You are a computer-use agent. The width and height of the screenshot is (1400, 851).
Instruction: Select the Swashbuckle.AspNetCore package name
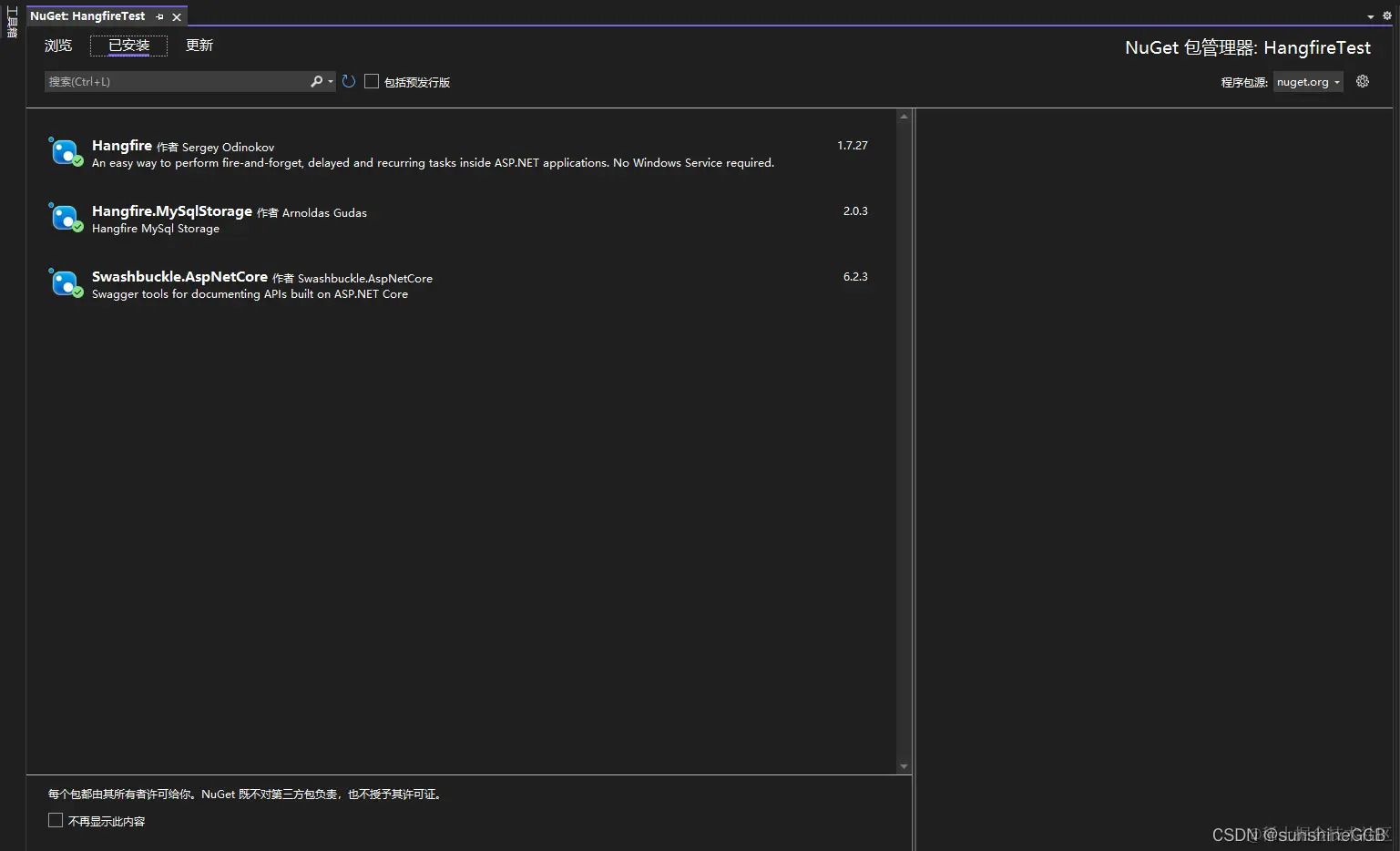click(x=179, y=277)
